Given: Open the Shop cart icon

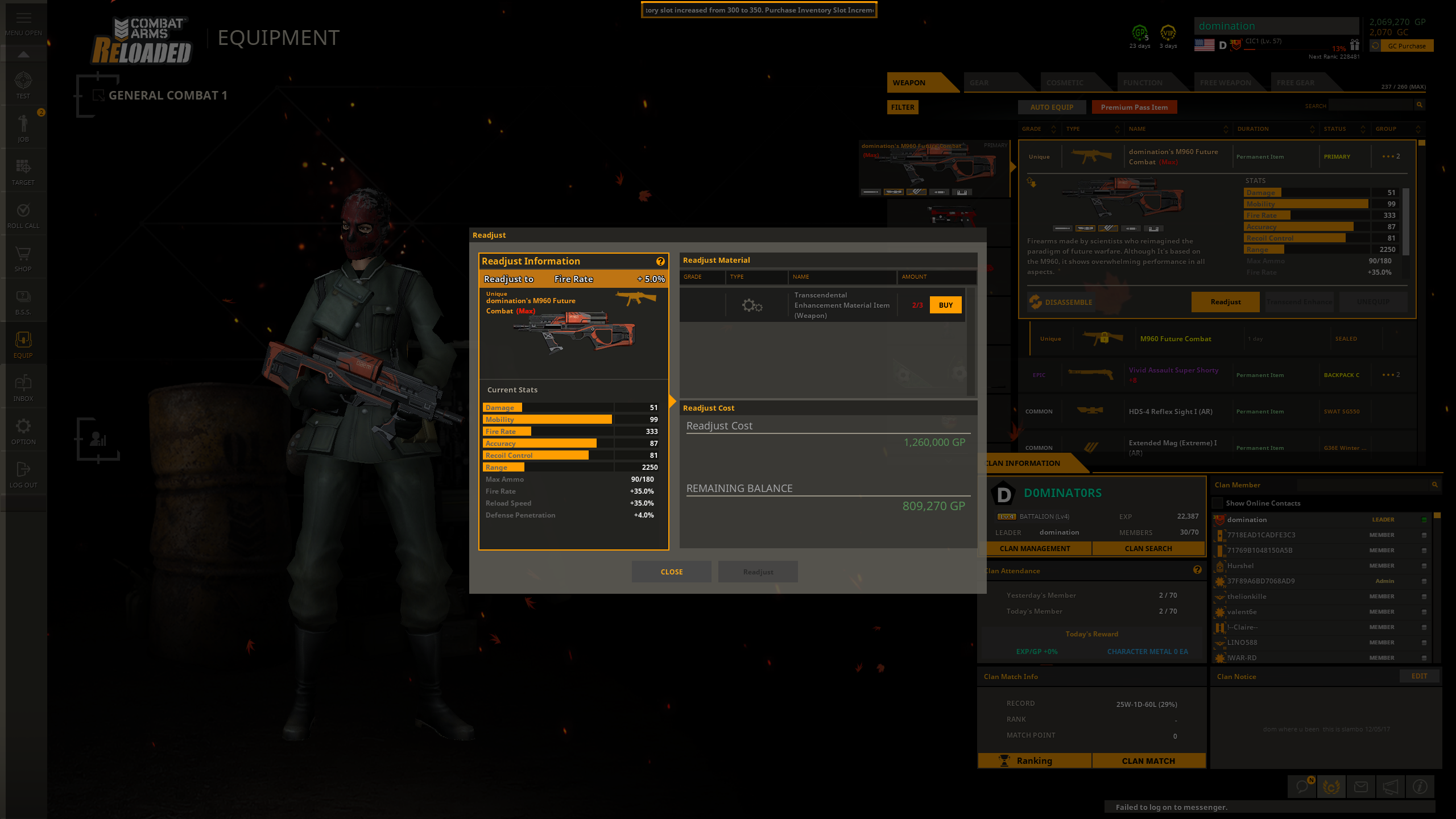Looking at the screenshot, I should click(23, 254).
